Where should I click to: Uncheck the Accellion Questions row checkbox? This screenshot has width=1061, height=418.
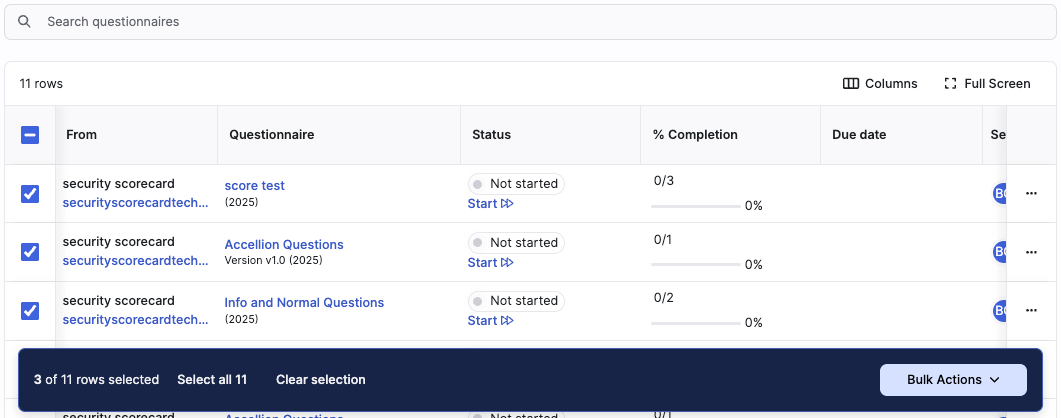30,252
